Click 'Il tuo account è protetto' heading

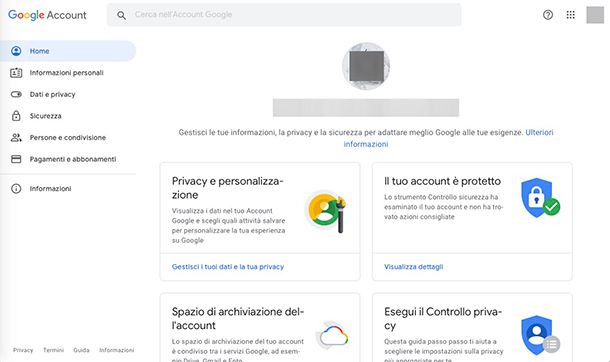[x=442, y=181]
